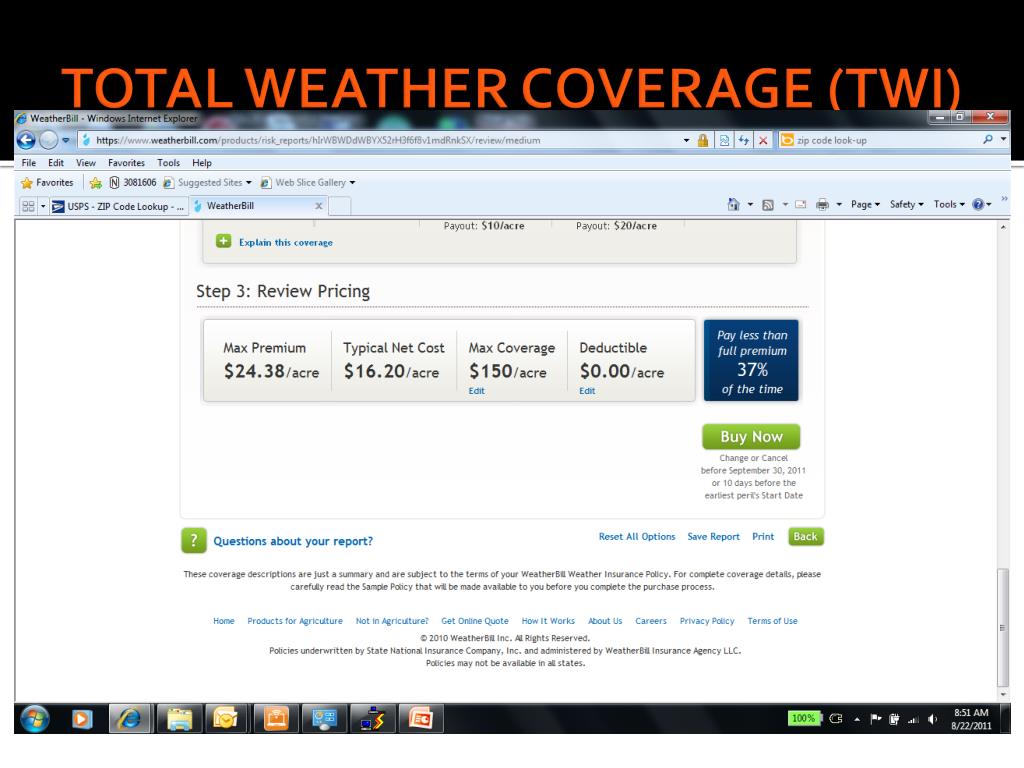The height and width of the screenshot is (768, 1024).
Task: Switch to USPS - ZIP Code Lookup tab
Action: pyautogui.click(x=120, y=206)
